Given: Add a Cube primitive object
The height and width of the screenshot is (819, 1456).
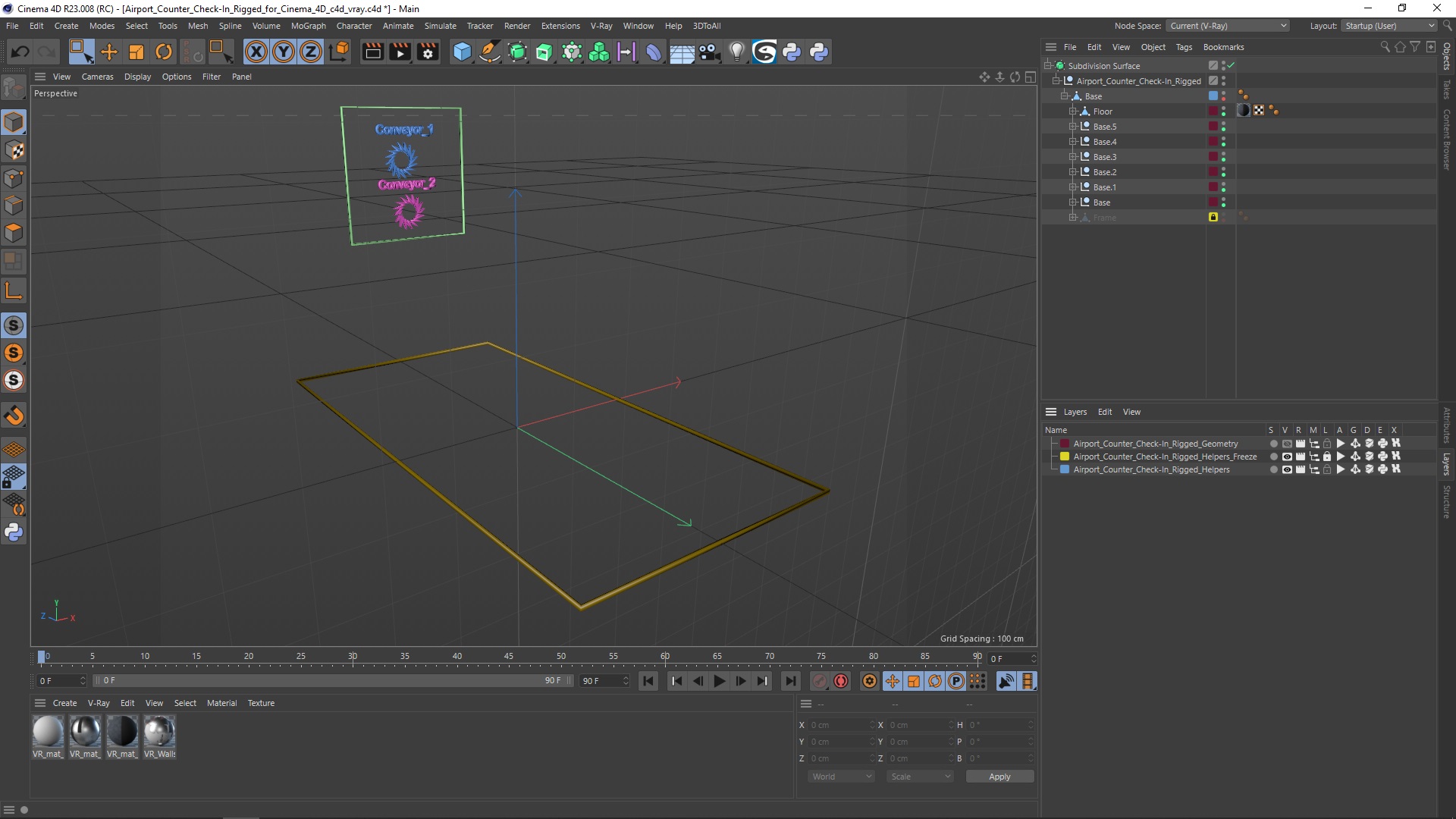Looking at the screenshot, I should tap(462, 52).
